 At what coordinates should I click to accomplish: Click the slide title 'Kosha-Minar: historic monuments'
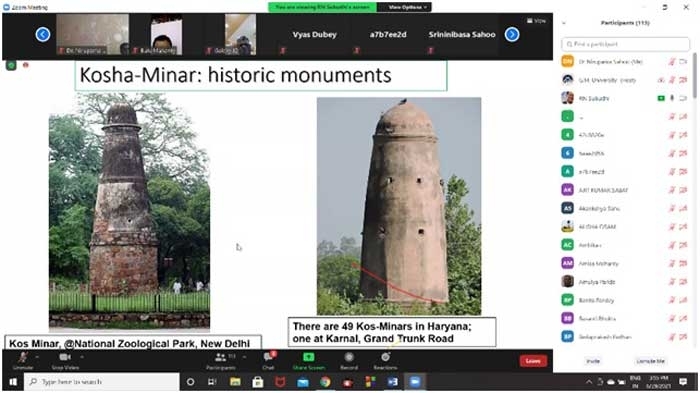point(235,75)
